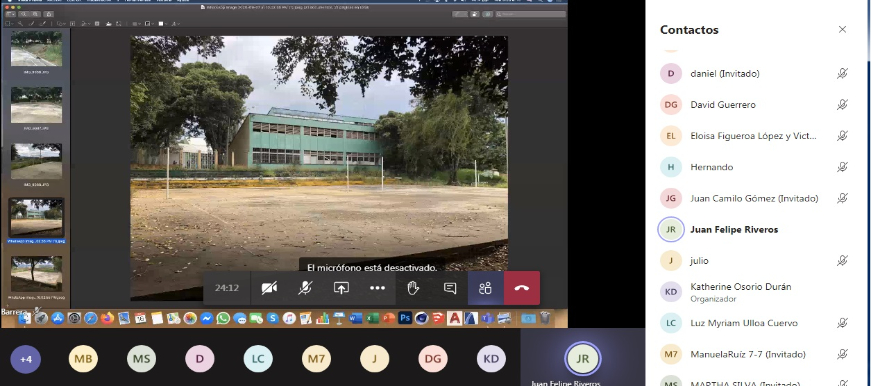Click muted mic icon beside daniel
The height and width of the screenshot is (386, 871).
tap(842, 73)
